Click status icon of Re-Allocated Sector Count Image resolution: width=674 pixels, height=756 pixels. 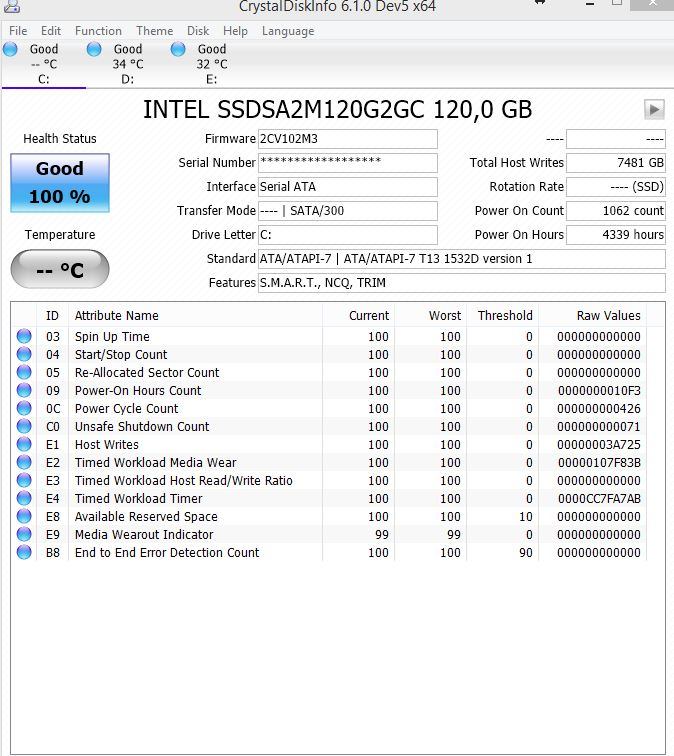point(24,372)
